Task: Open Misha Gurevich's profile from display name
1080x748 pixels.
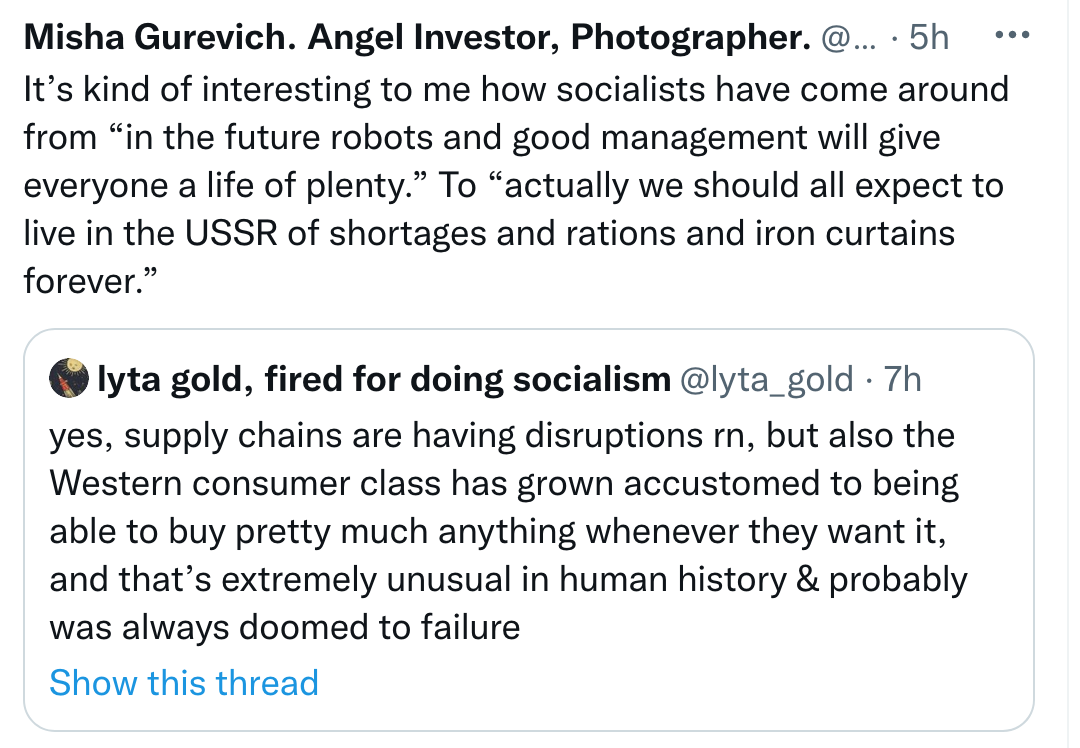Action: 416,38
